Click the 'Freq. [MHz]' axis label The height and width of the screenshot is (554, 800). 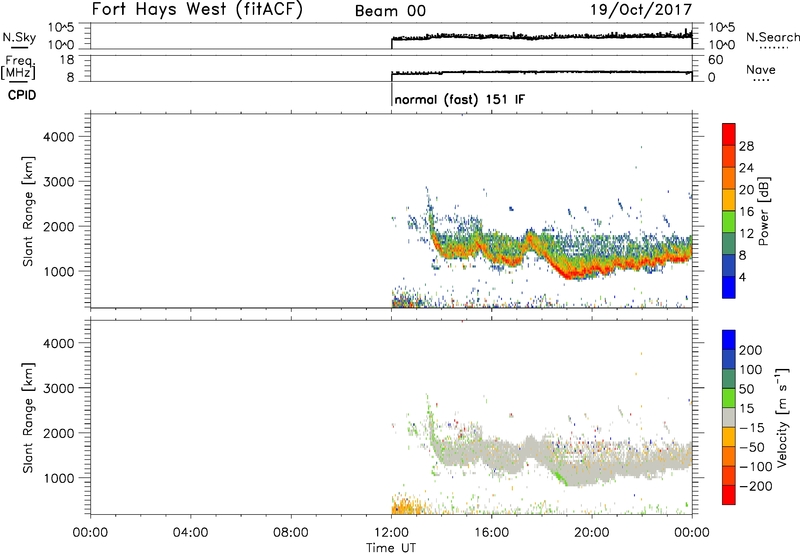coord(19,67)
